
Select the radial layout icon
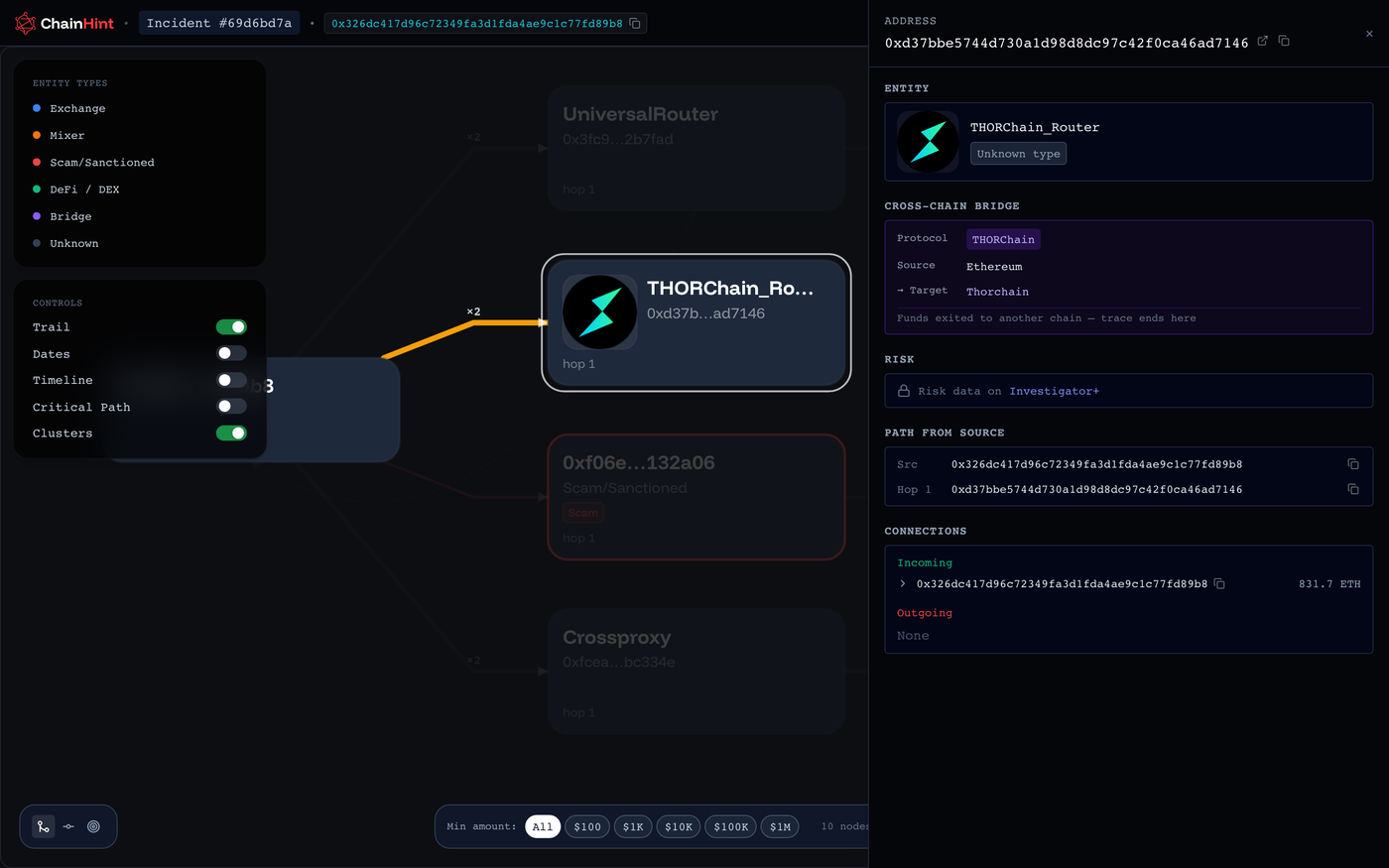click(93, 826)
